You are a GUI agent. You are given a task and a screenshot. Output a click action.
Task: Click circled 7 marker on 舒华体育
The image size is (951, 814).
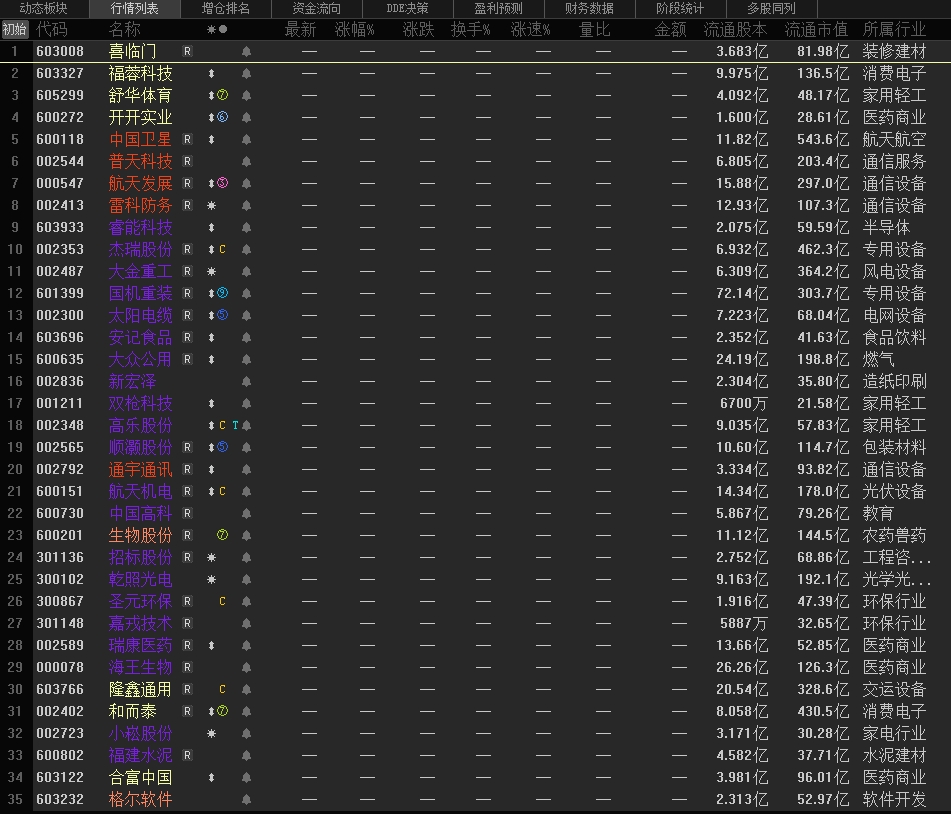click(223, 95)
